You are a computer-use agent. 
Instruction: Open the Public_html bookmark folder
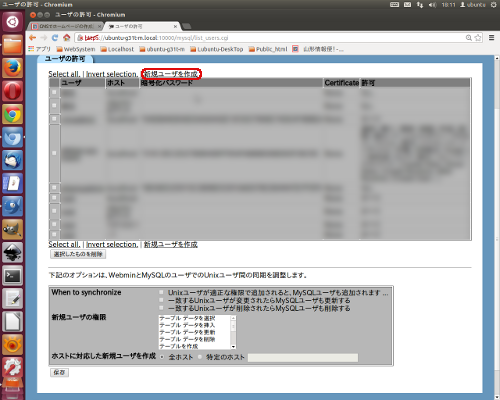click(268, 49)
